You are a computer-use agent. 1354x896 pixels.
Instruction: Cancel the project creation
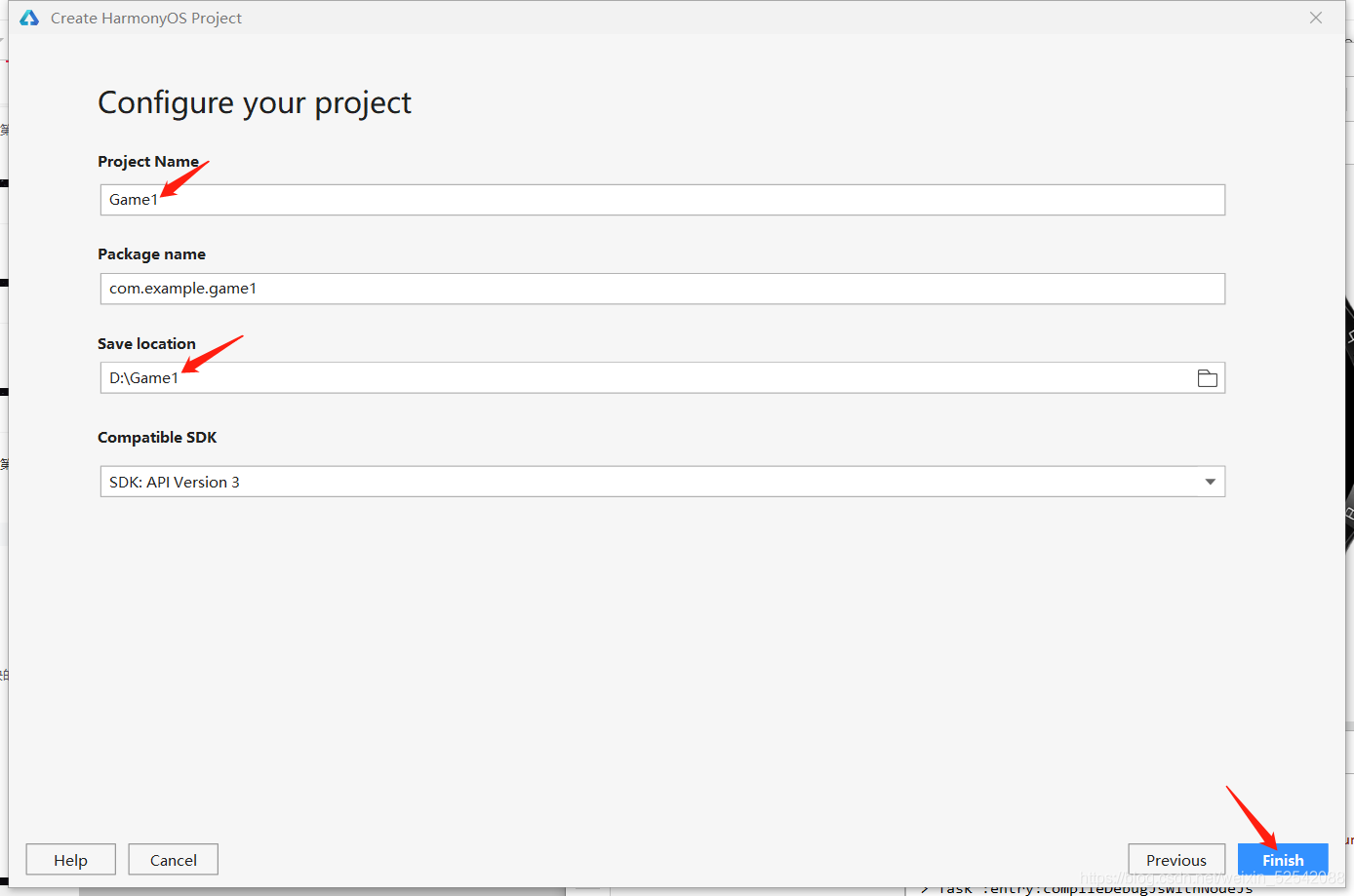click(x=173, y=860)
